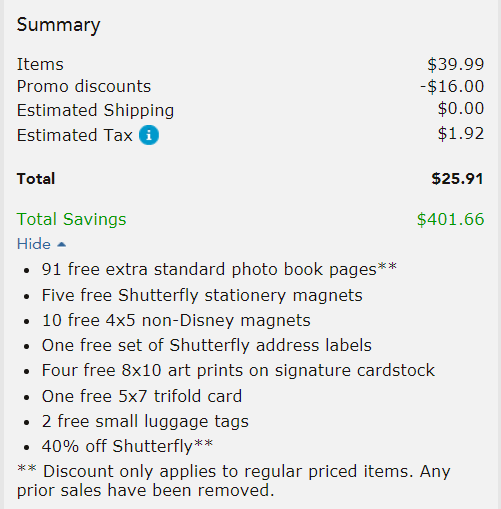501x509 pixels.
Task: Click the 91 free extra pages item
Action: click(219, 269)
